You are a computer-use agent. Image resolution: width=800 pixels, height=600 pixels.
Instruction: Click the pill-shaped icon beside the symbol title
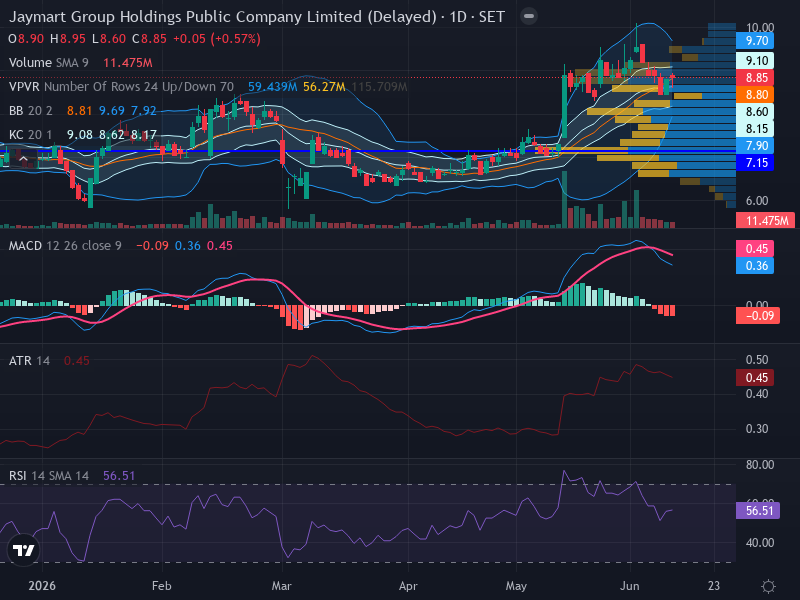(529, 16)
